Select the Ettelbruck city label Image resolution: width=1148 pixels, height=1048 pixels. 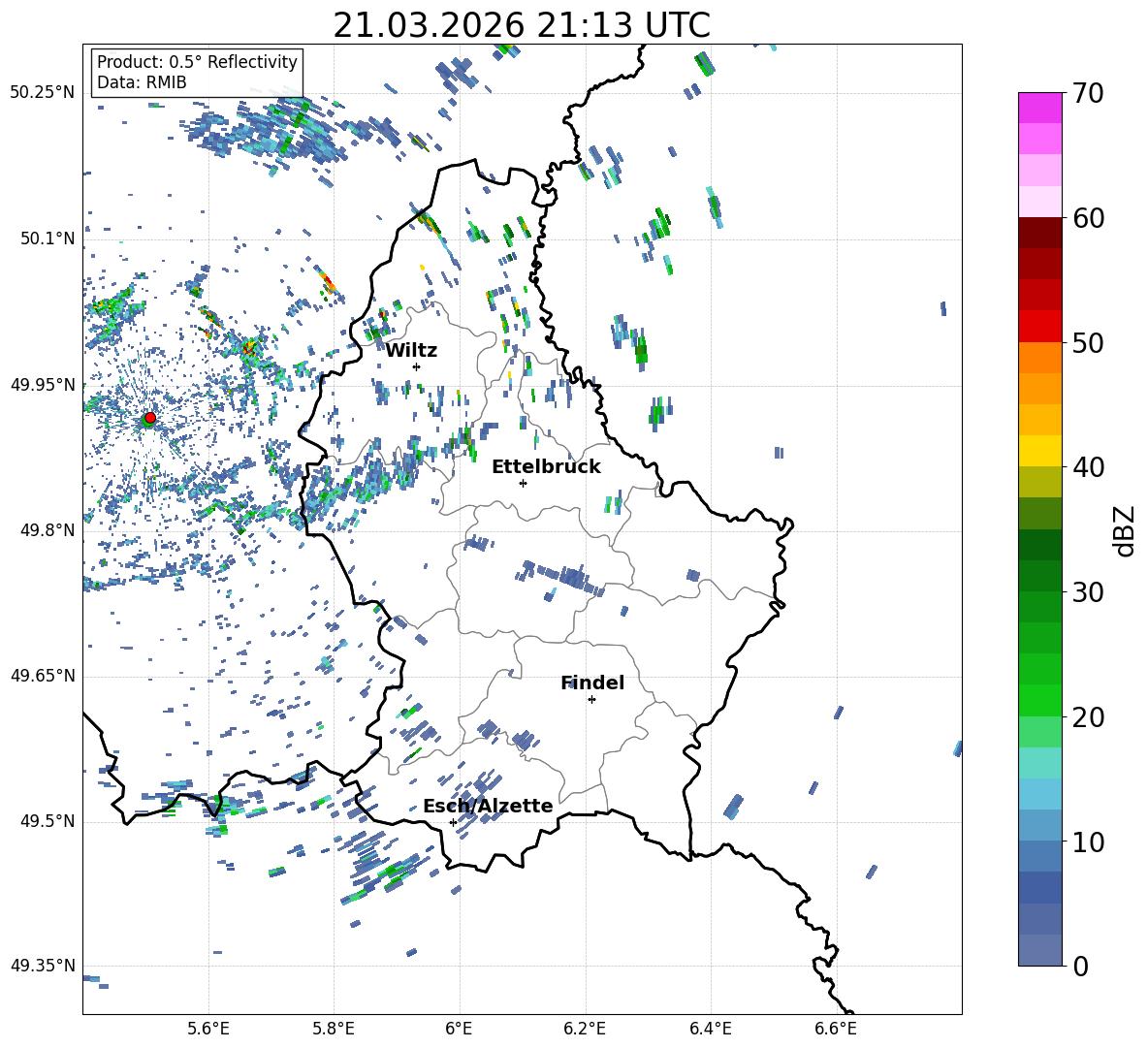[x=546, y=466]
